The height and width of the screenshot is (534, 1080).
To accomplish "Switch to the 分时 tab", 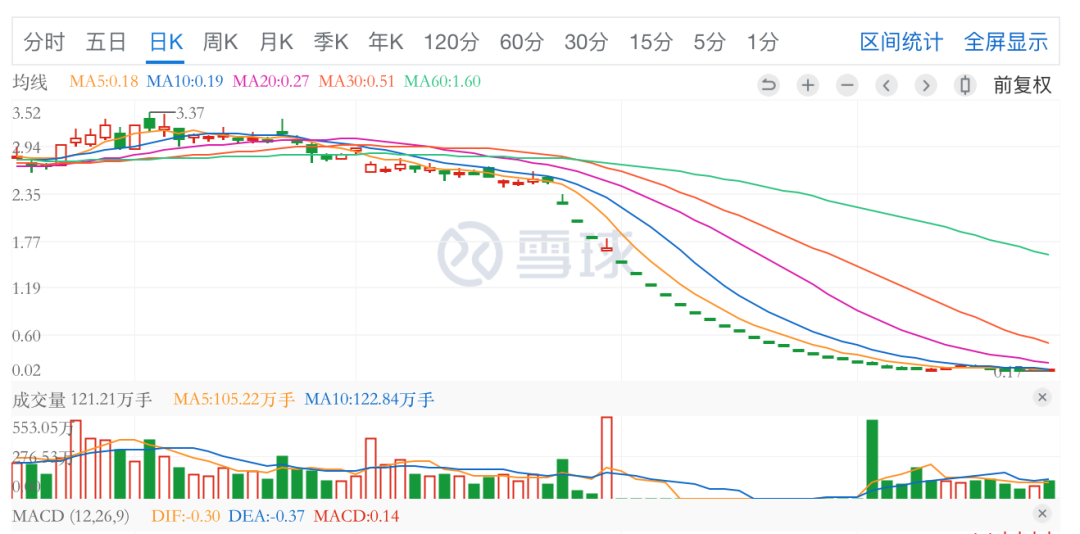I will [44, 42].
